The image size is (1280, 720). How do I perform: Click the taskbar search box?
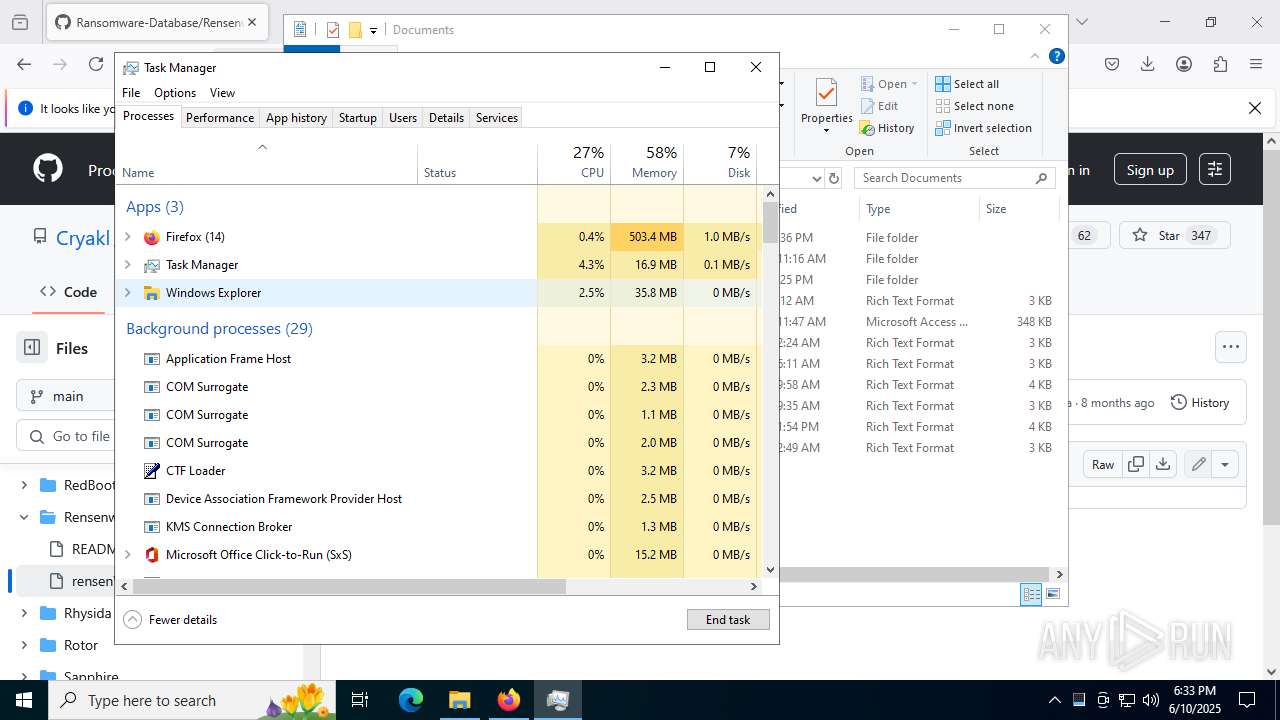(193, 700)
